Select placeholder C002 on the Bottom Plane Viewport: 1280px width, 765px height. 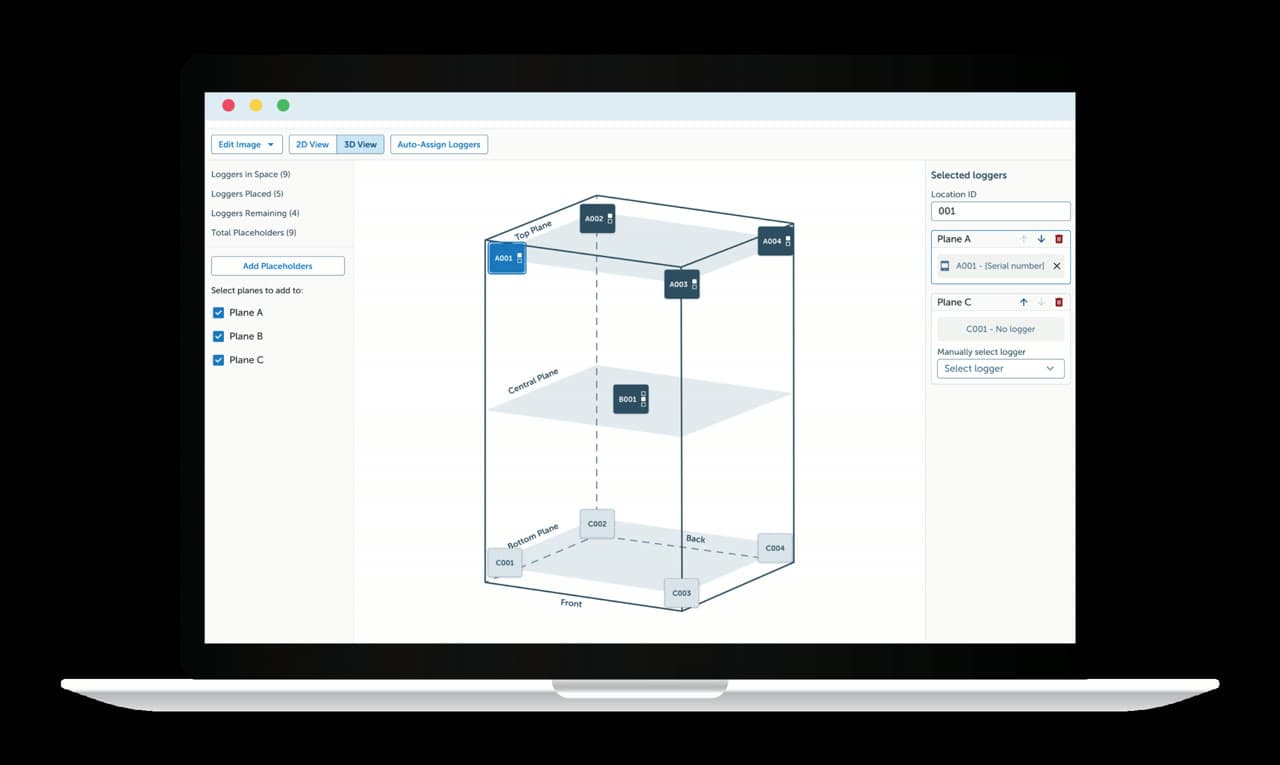(x=596, y=523)
